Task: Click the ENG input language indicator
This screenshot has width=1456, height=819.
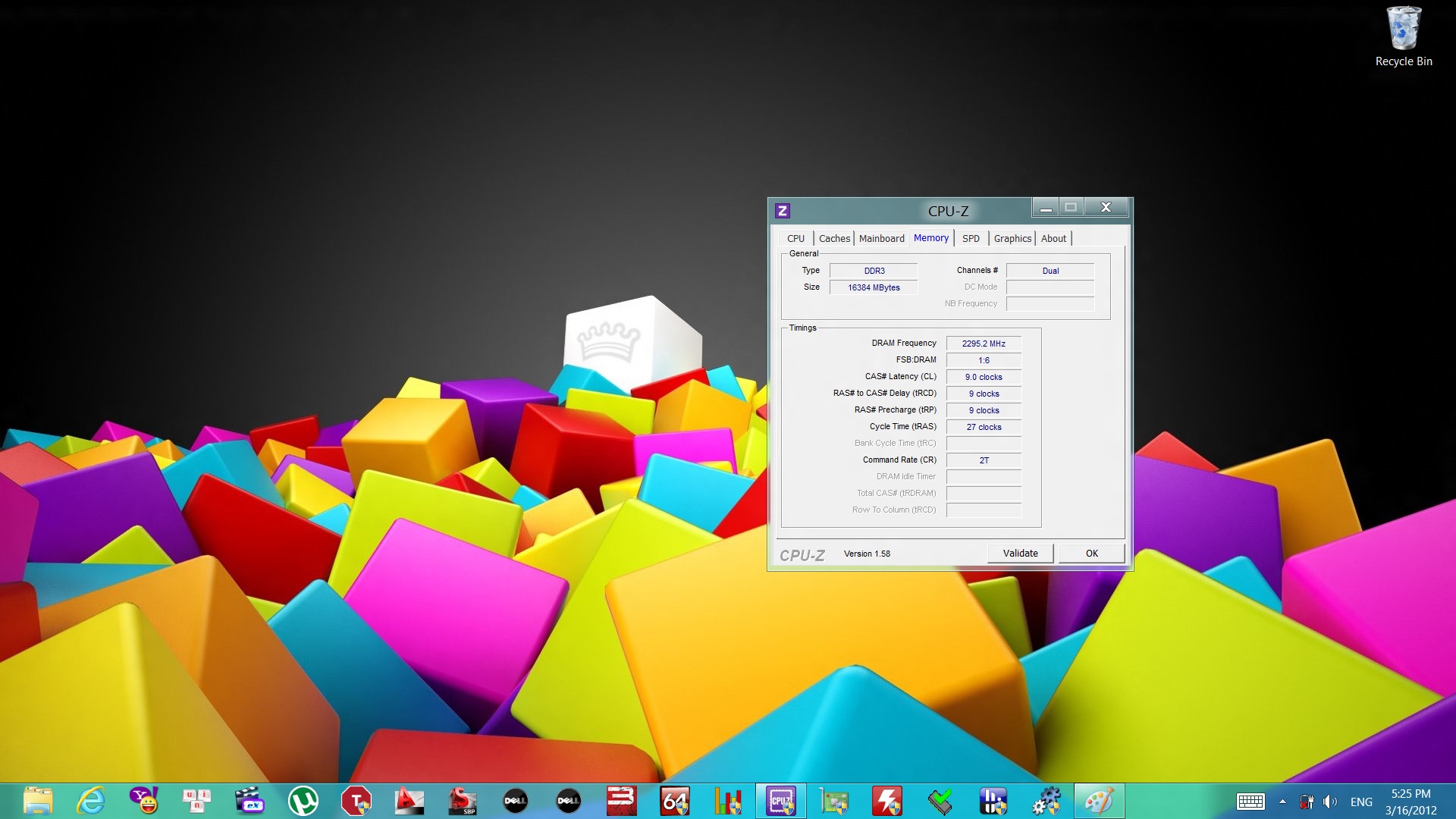Action: pos(1361,802)
